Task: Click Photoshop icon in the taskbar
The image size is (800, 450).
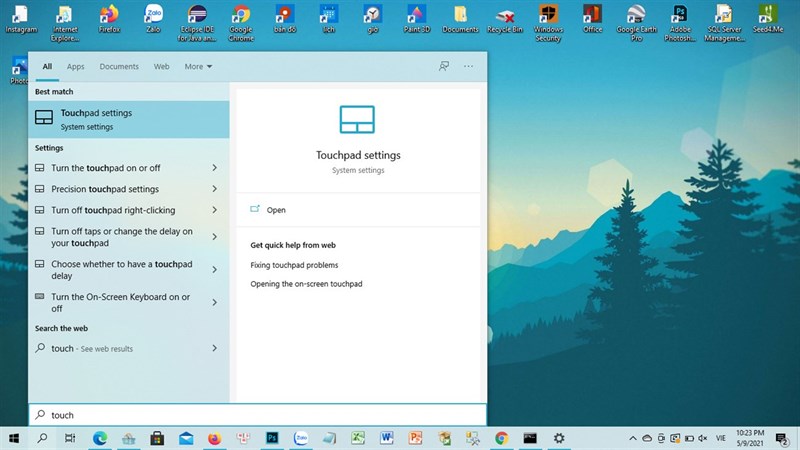Action: (271, 438)
